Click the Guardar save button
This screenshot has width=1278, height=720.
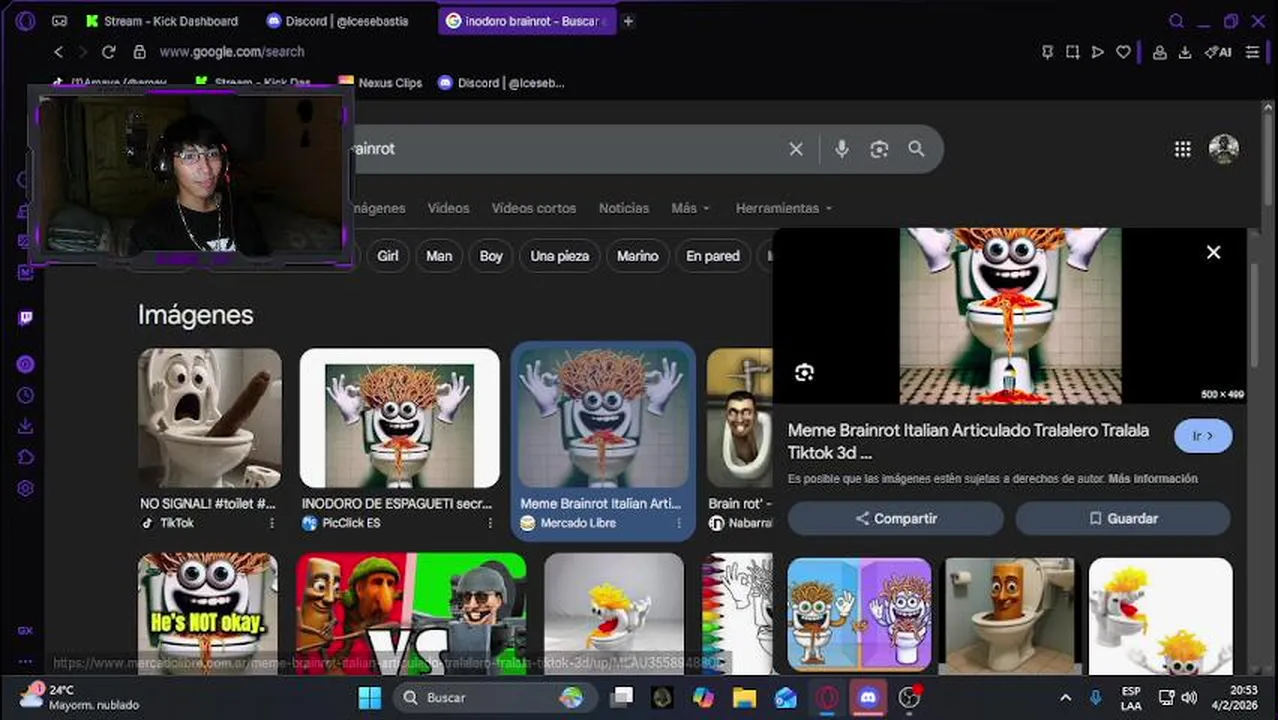(1123, 519)
